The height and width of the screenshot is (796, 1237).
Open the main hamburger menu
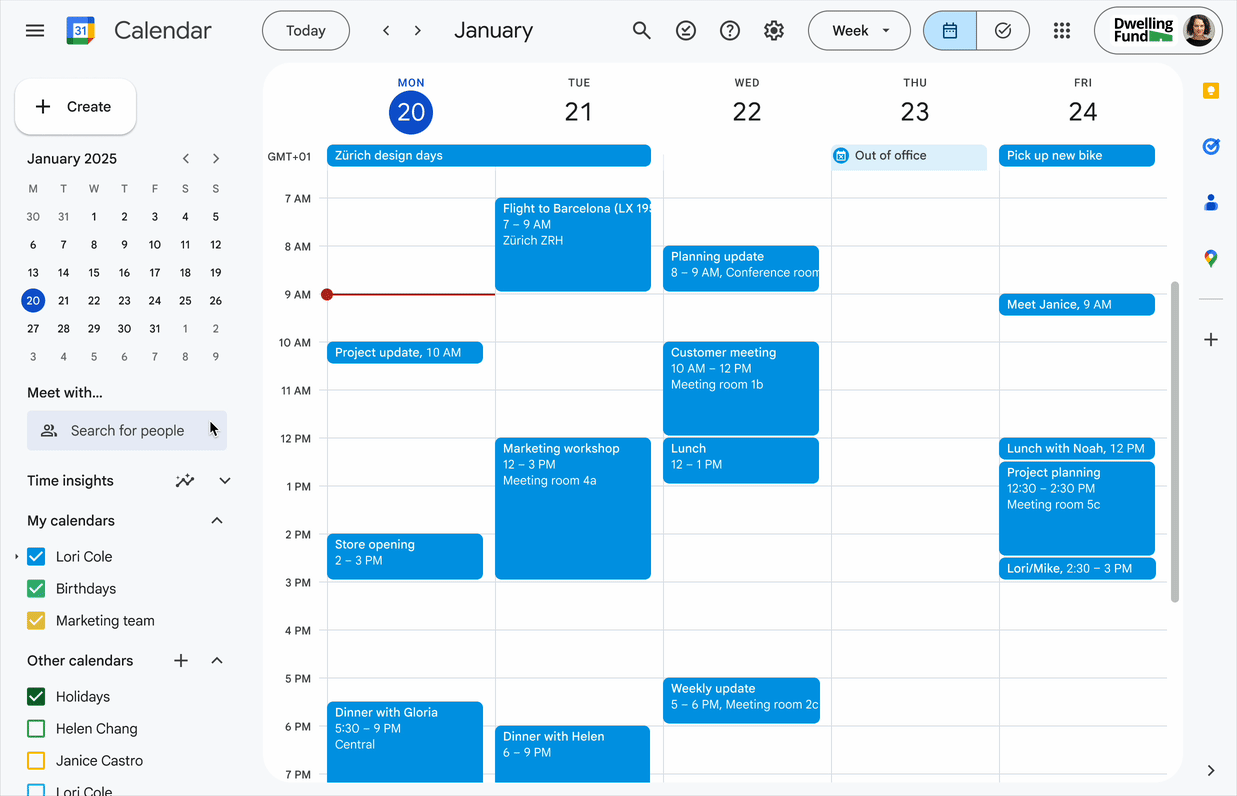pyautogui.click(x=34, y=30)
